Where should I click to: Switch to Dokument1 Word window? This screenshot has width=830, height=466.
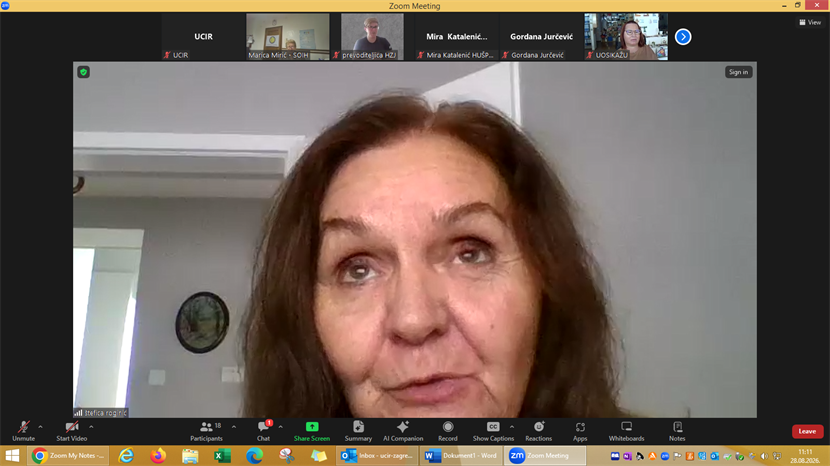461,455
